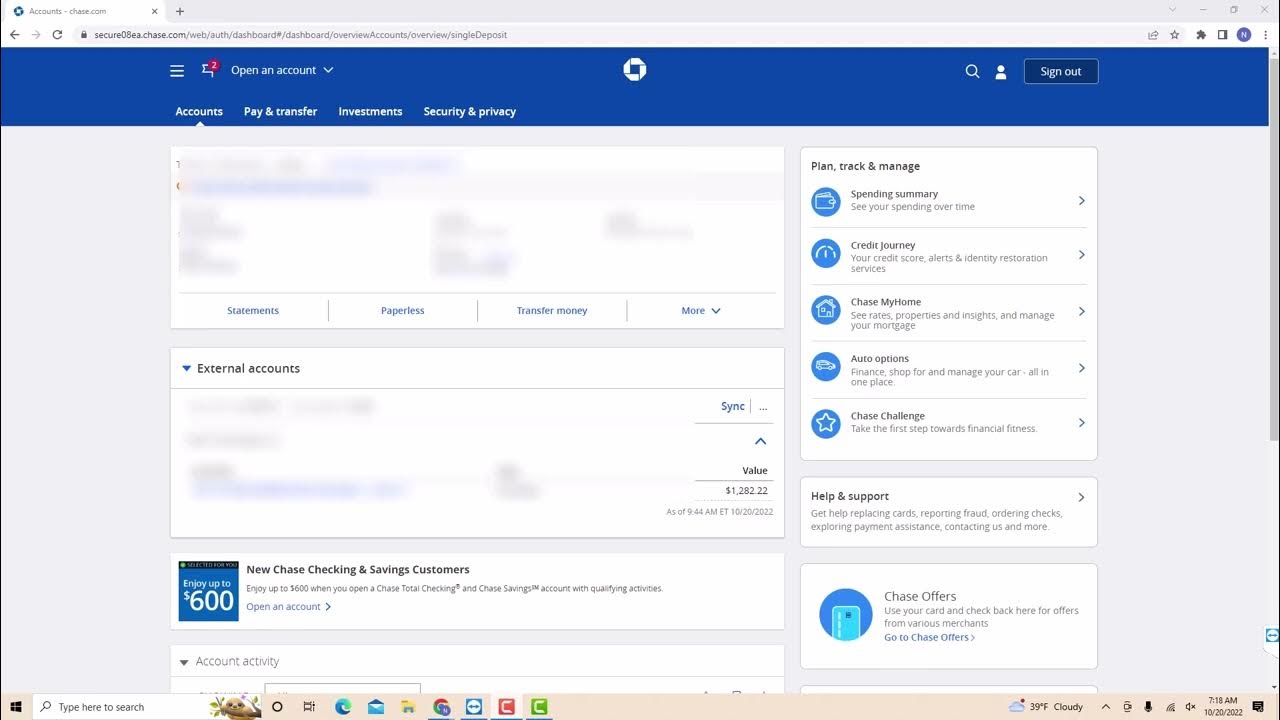1280x720 pixels.
Task: Open the hamburger main menu
Action: [x=177, y=71]
